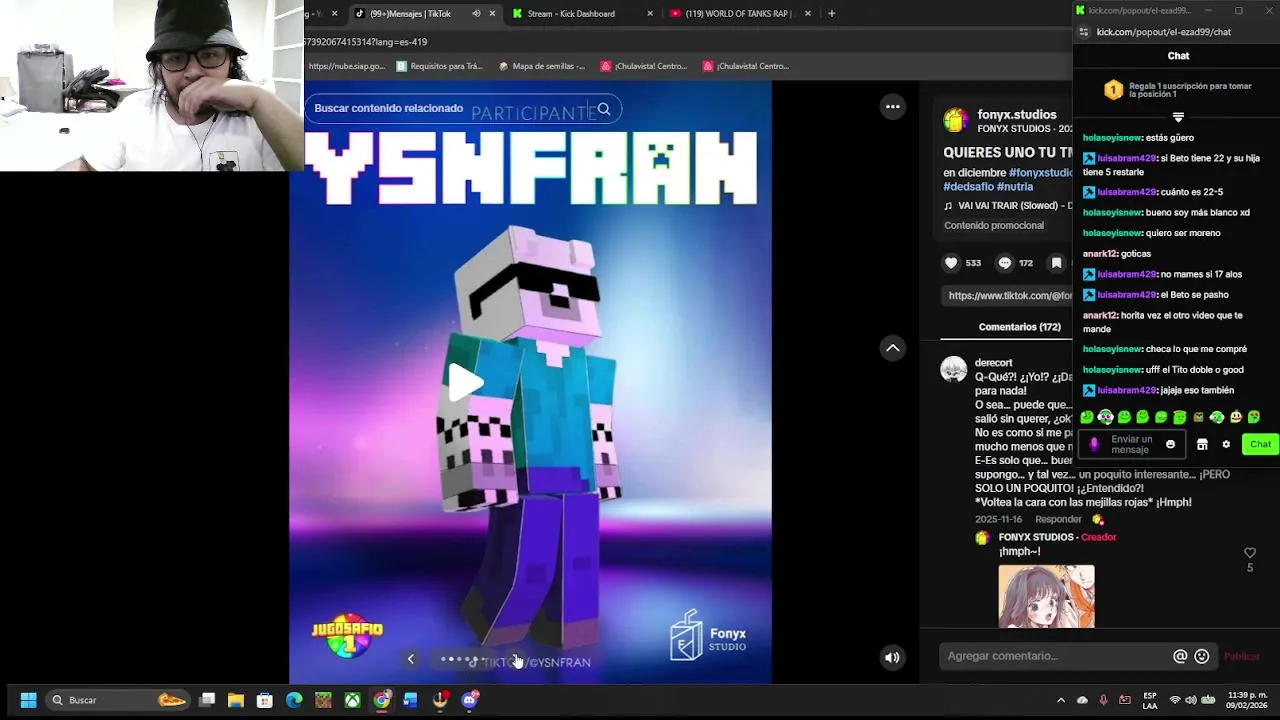Select the headphones green Kick emote
The image size is (1280, 720).
(1105, 417)
